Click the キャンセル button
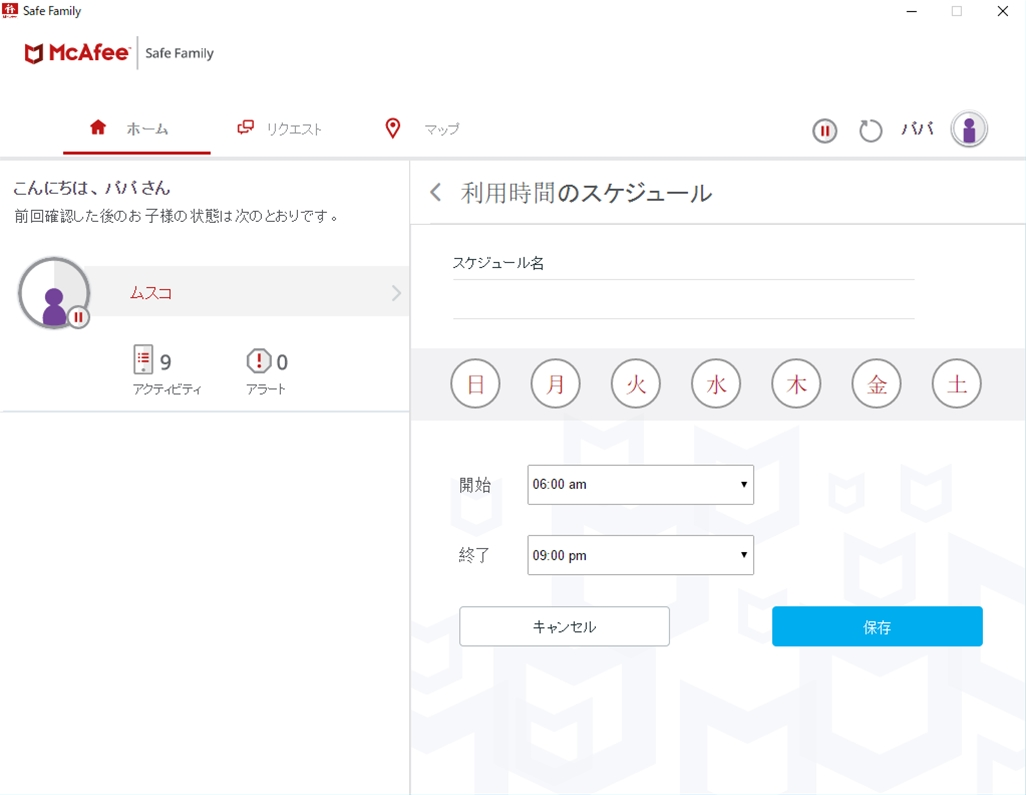1026x795 pixels. coord(564,627)
